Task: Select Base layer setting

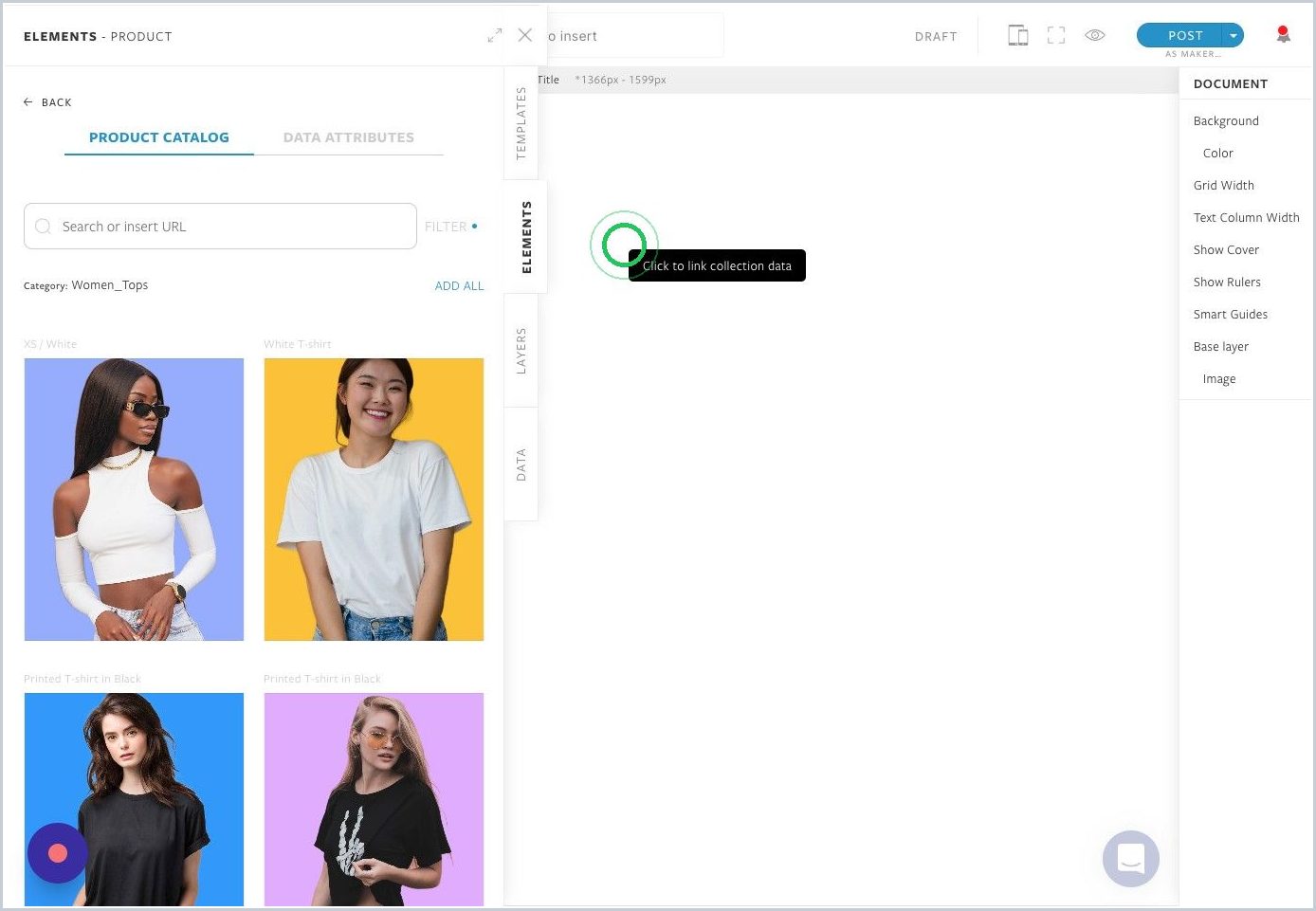Action: [1220, 347]
